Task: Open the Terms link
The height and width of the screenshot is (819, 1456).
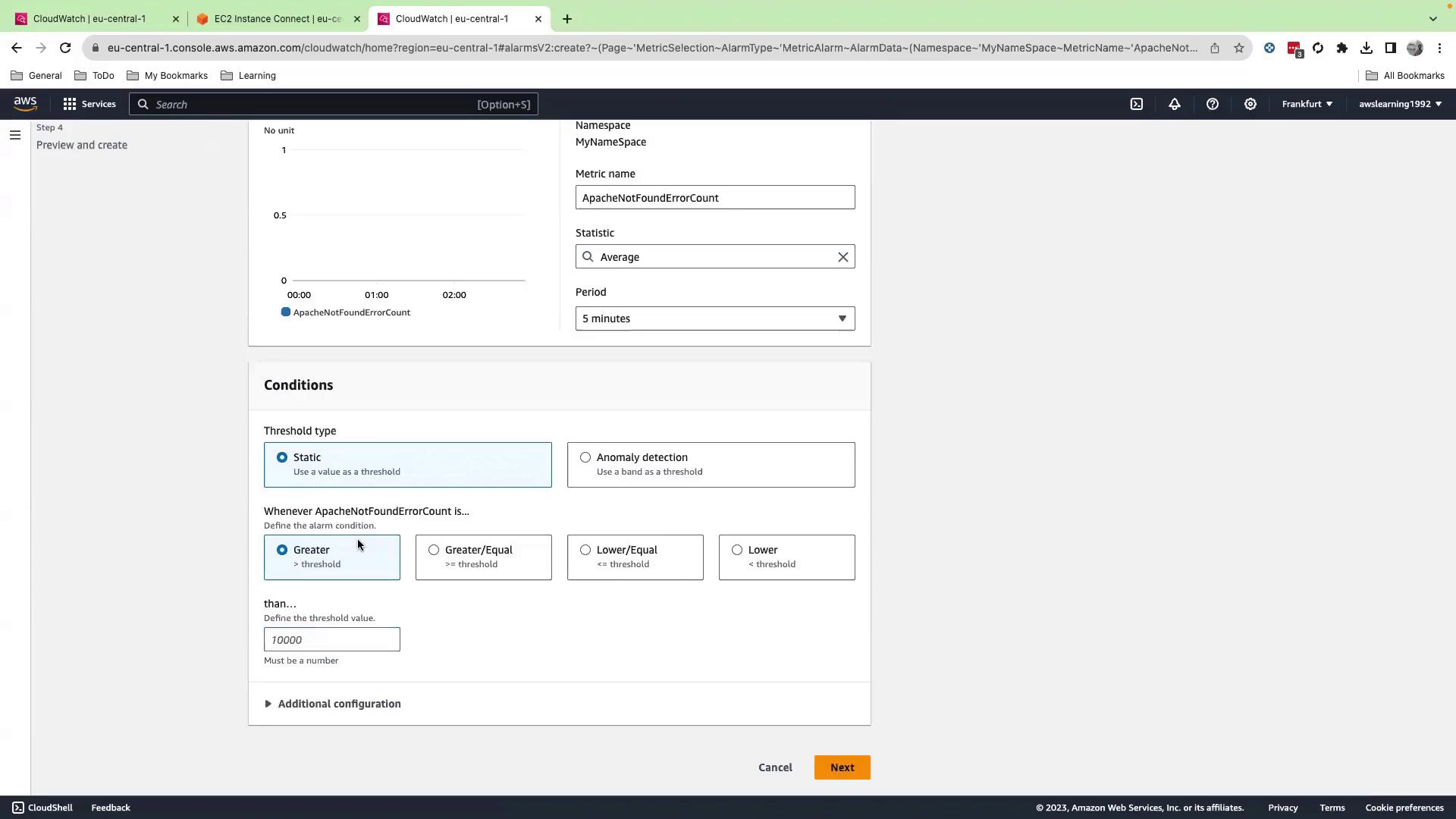Action: [1332, 808]
